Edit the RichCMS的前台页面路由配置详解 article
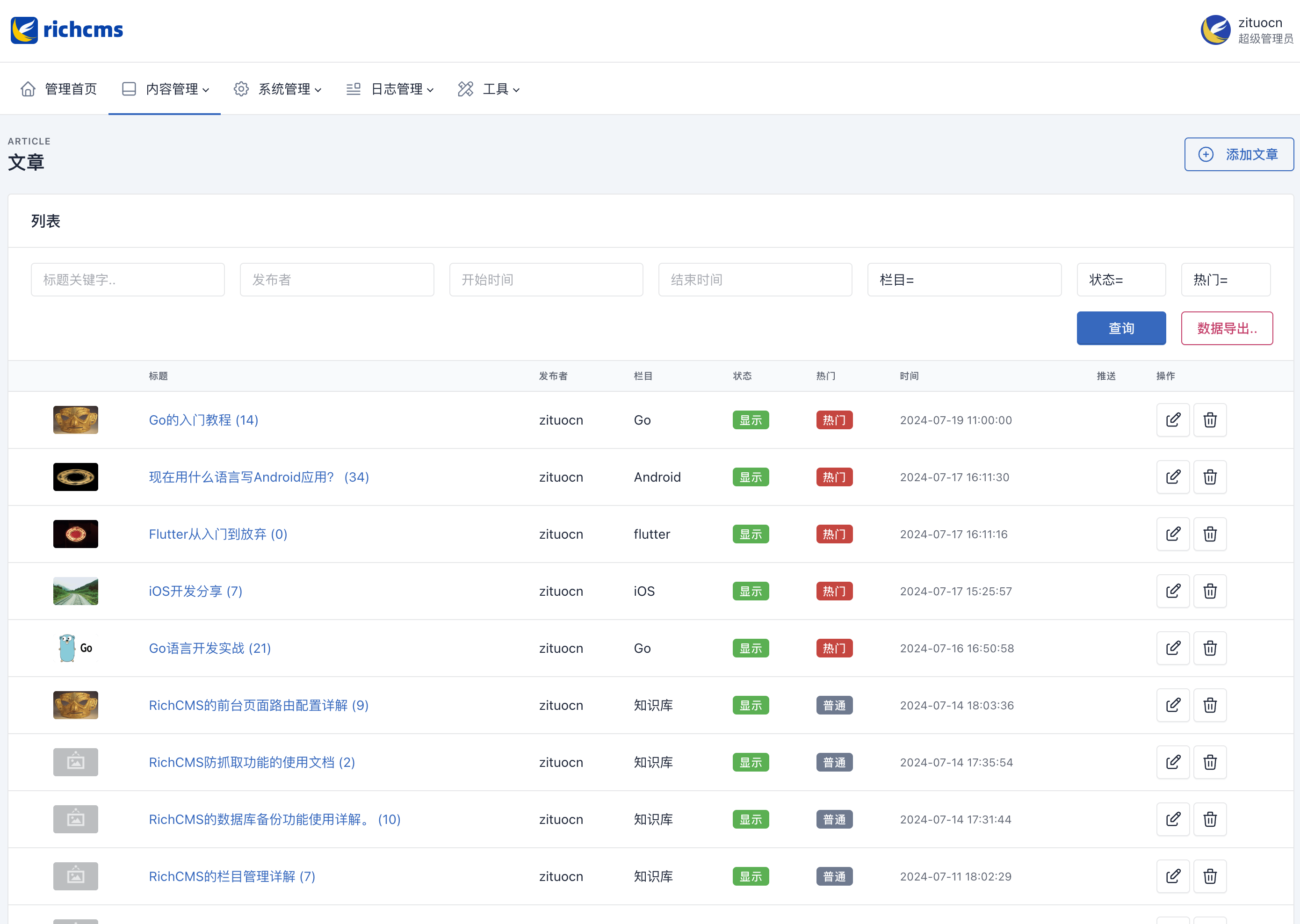This screenshot has height=924, width=1300. point(1172,705)
